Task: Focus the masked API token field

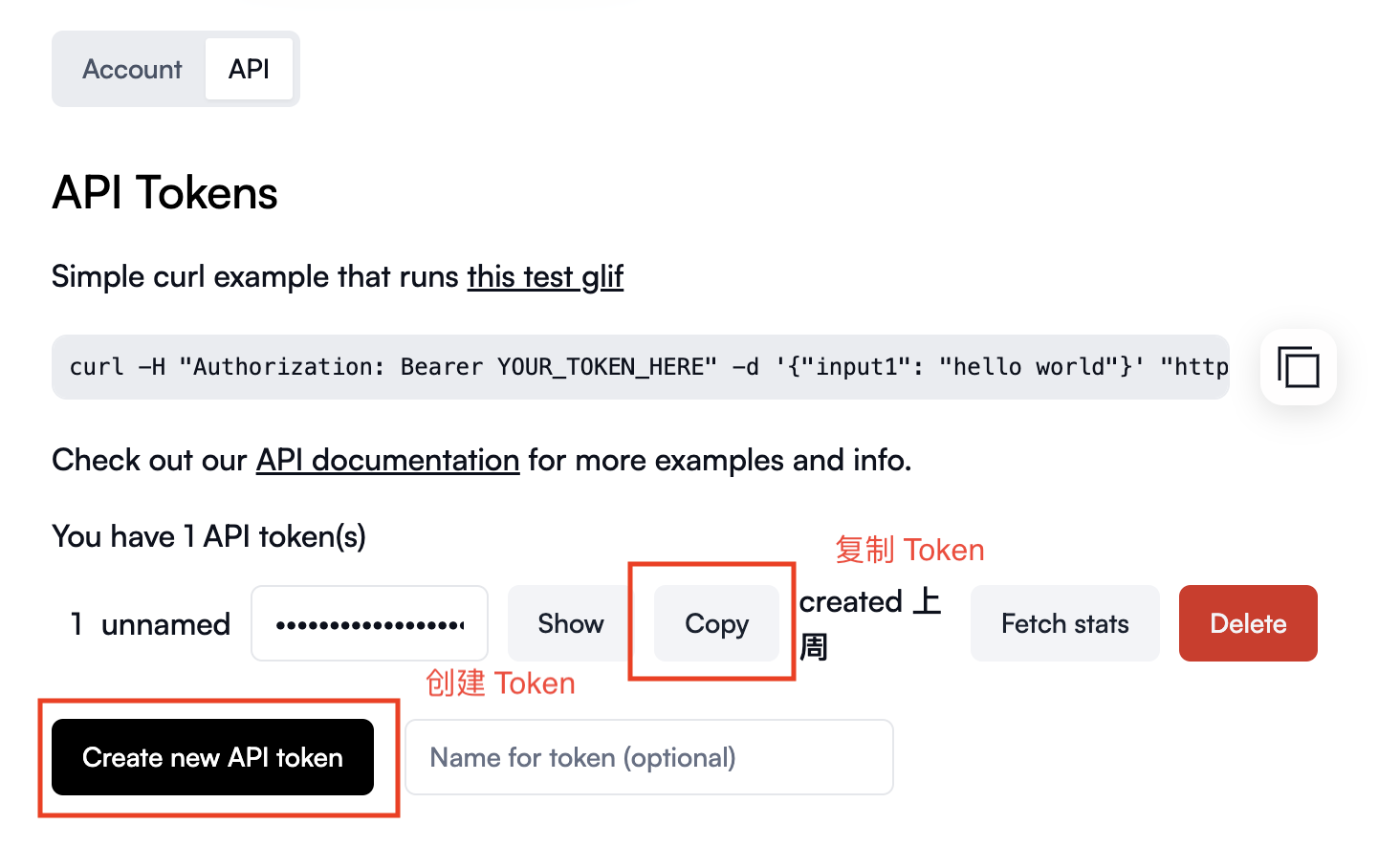Action: click(369, 623)
